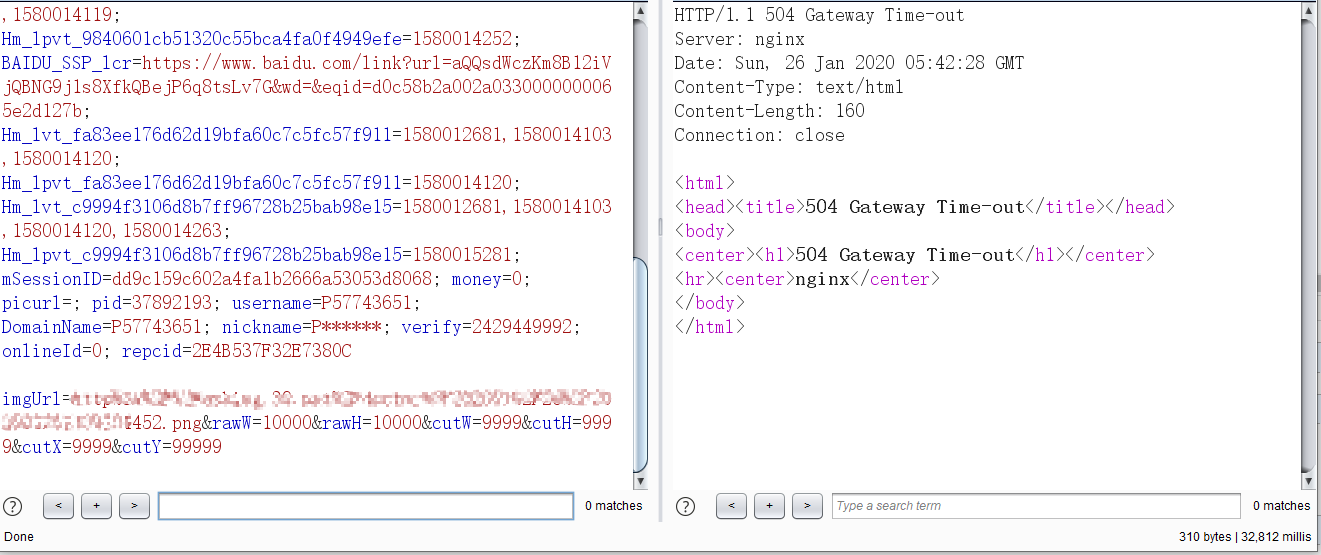Click the '0 matches' label in response pane
Image resolution: width=1321 pixels, height=555 pixels.
[1281, 506]
